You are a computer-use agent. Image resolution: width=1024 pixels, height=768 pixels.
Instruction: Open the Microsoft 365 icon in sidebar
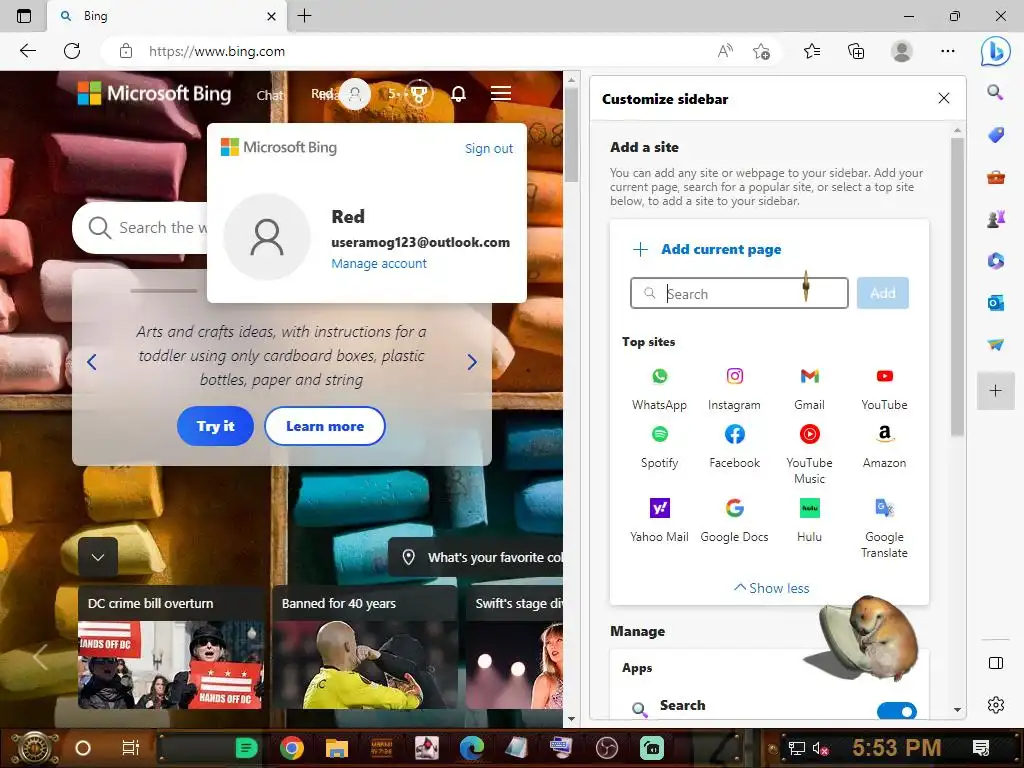(995, 261)
